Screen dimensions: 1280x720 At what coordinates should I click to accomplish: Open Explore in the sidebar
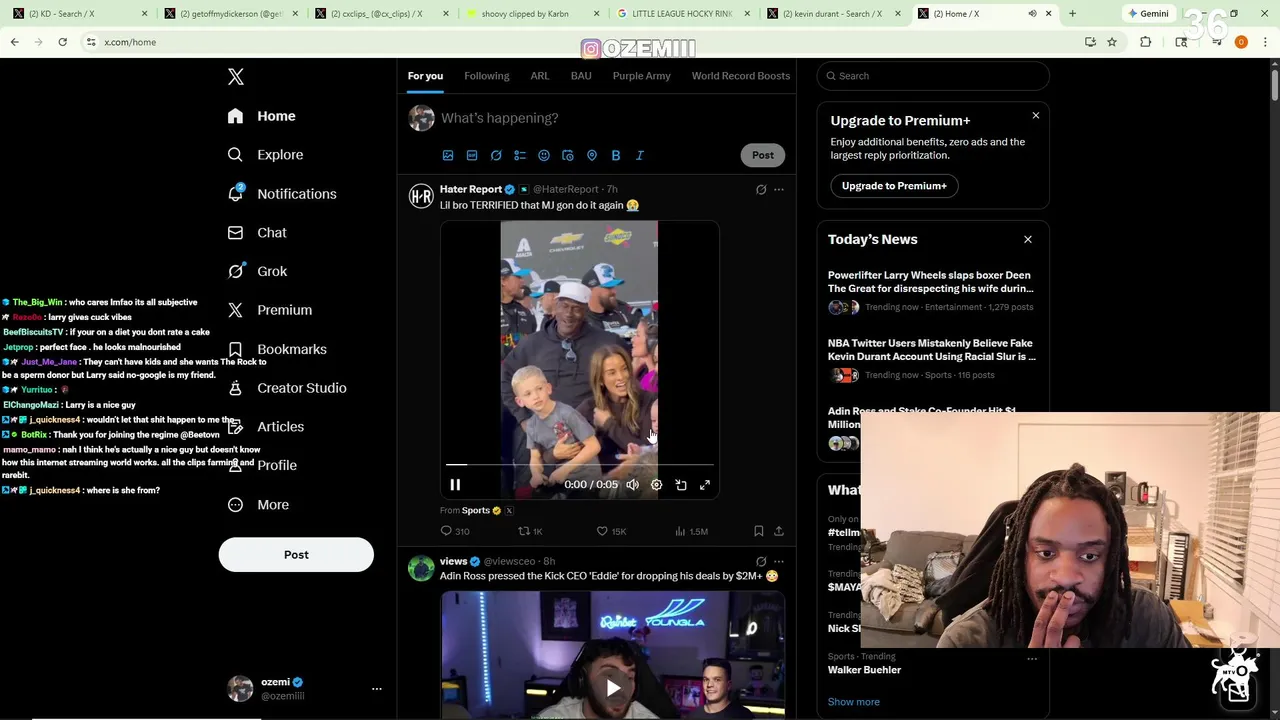coord(265,155)
